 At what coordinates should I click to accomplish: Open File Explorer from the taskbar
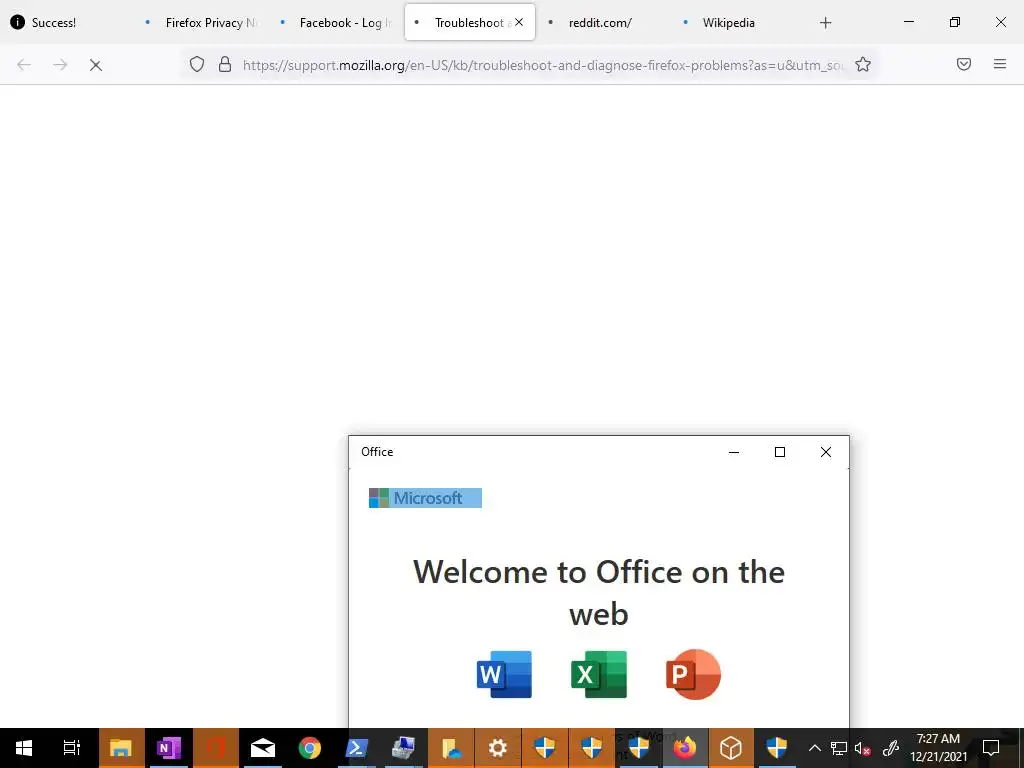pos(121,748)
